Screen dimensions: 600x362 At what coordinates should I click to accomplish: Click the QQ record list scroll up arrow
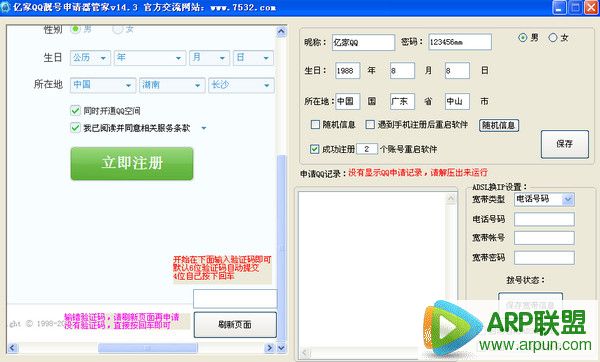(x=451, y=198)
